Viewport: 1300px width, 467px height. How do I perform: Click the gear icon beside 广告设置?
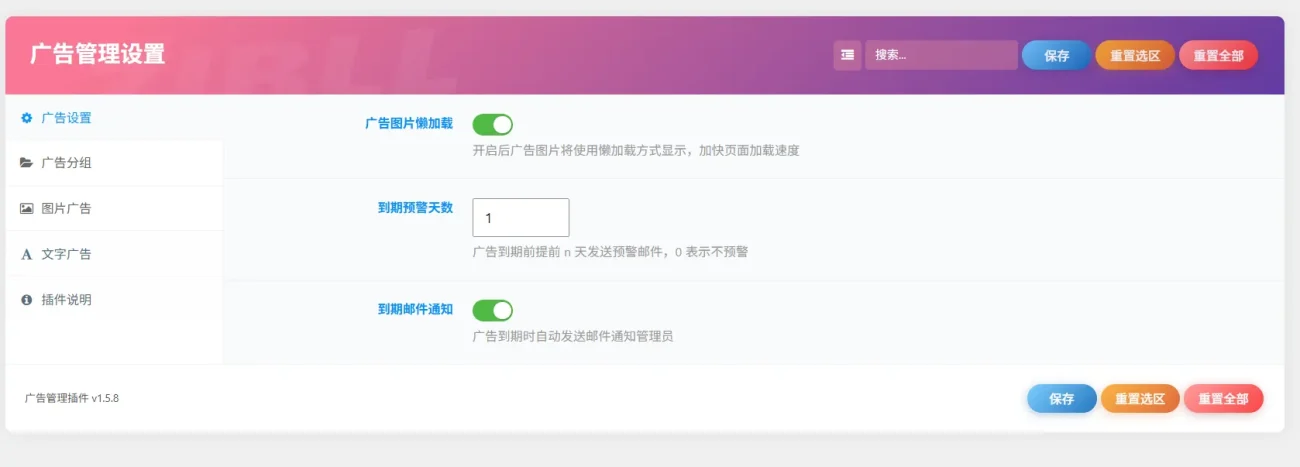point(27,118)
